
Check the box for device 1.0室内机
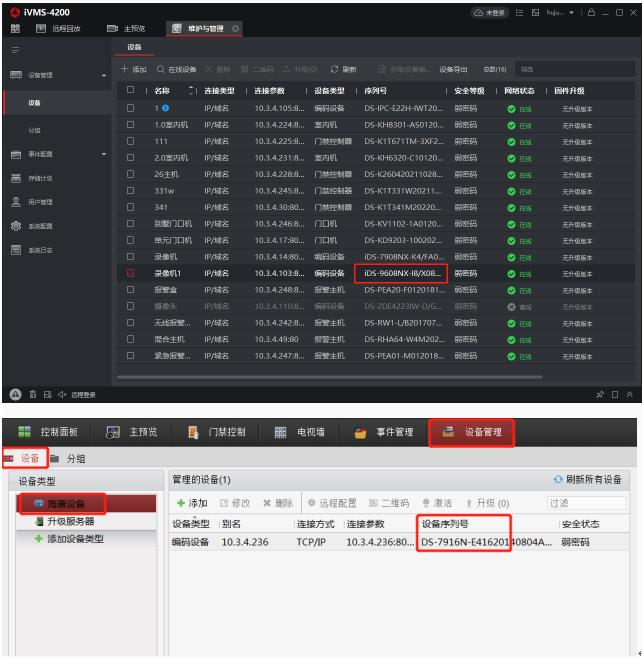[130, 125]
